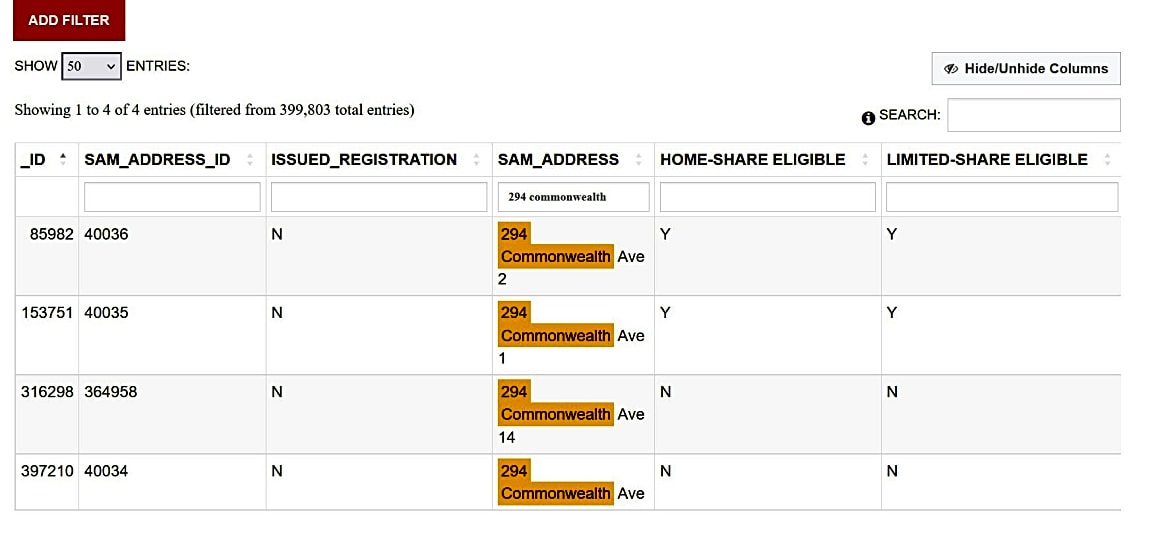
Task: Click the LIMITED-SHARE ELIGIBLE filter input
Action: (x=1002, y=197)
